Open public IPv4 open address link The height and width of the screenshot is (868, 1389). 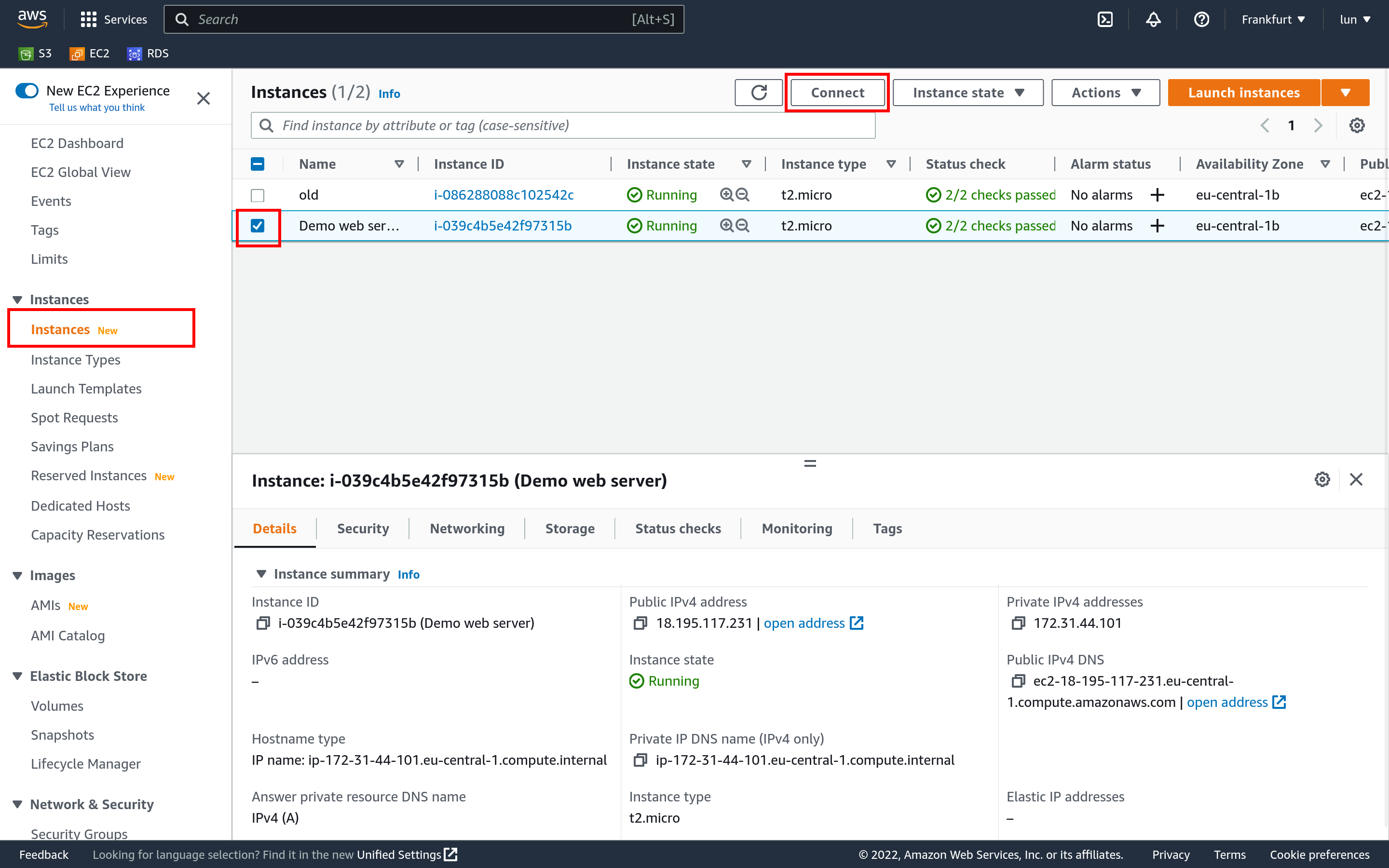(813, 623)
